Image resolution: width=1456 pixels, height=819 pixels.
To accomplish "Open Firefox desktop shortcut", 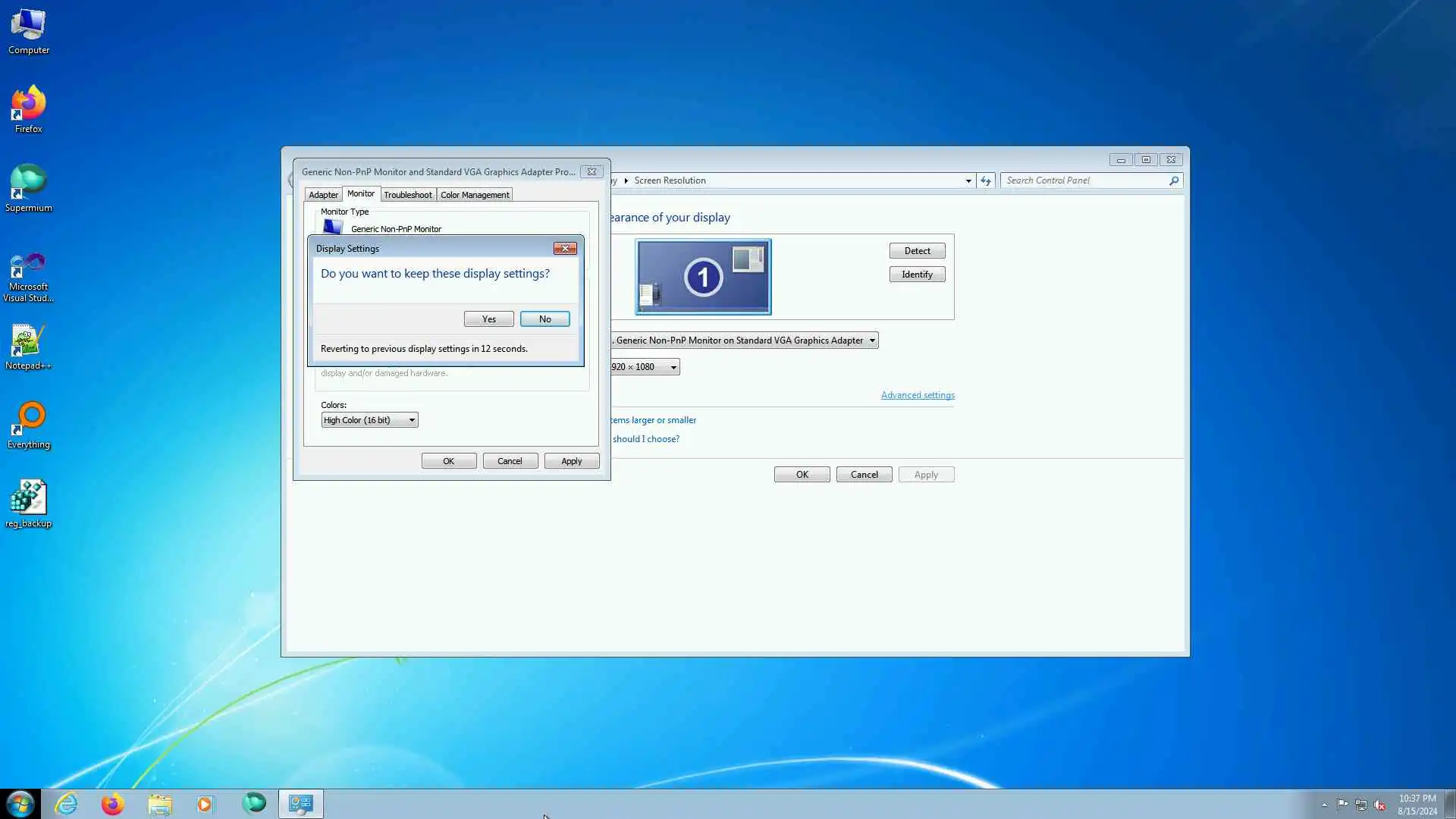I will pos(28,104).
